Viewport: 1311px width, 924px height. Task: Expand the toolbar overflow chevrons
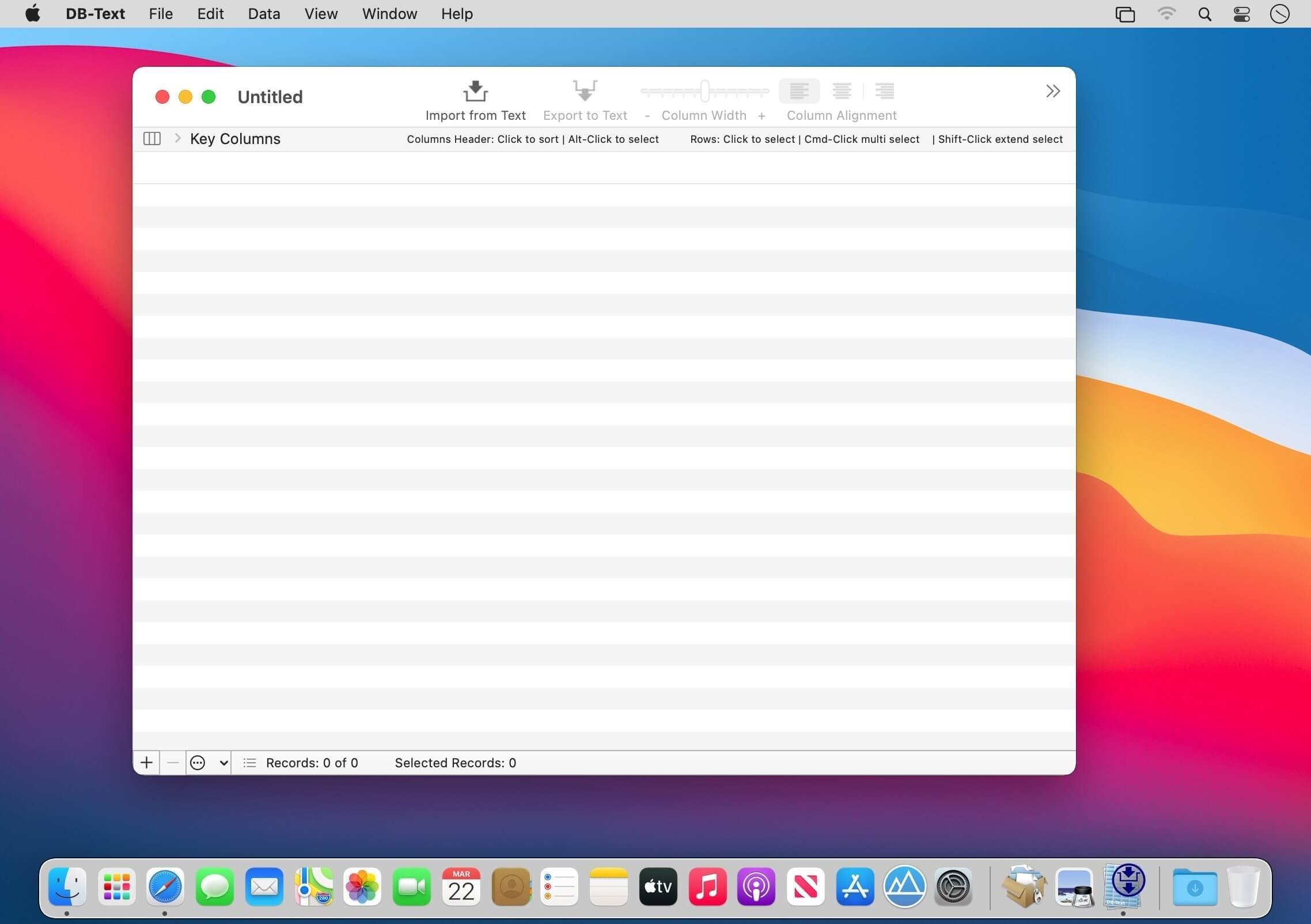tap(1052, 91)
